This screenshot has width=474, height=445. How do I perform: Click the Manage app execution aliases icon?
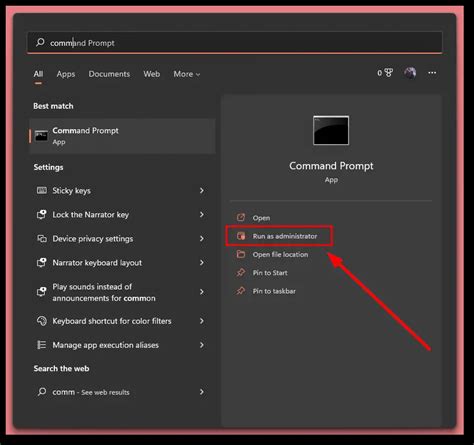click(41, 345)
